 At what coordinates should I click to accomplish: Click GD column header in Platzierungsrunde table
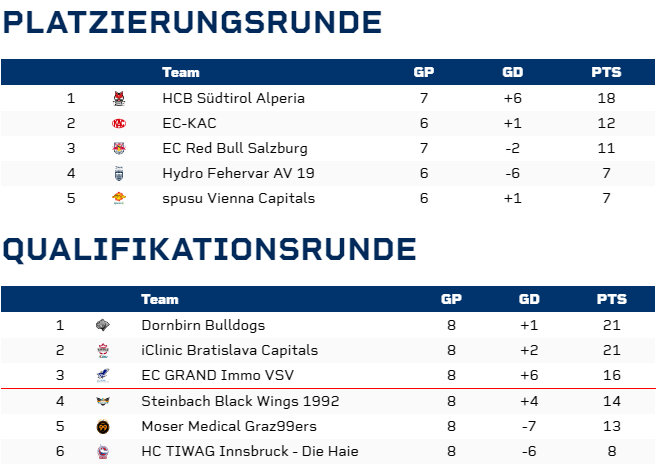pyautogui.click(x=513, y=72)
